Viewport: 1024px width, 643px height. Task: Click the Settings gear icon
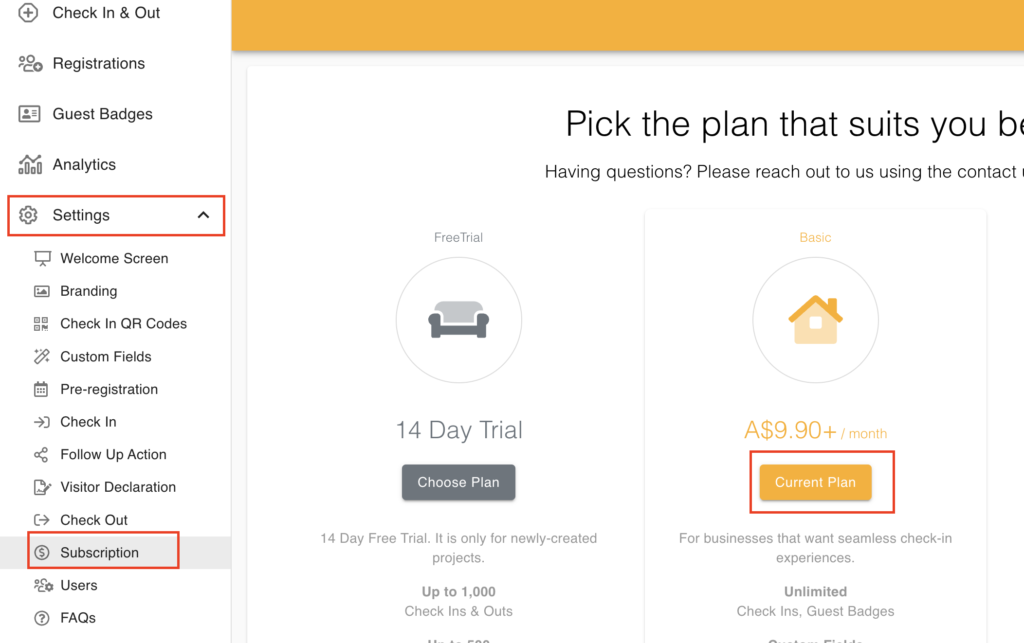pos(28,215)
